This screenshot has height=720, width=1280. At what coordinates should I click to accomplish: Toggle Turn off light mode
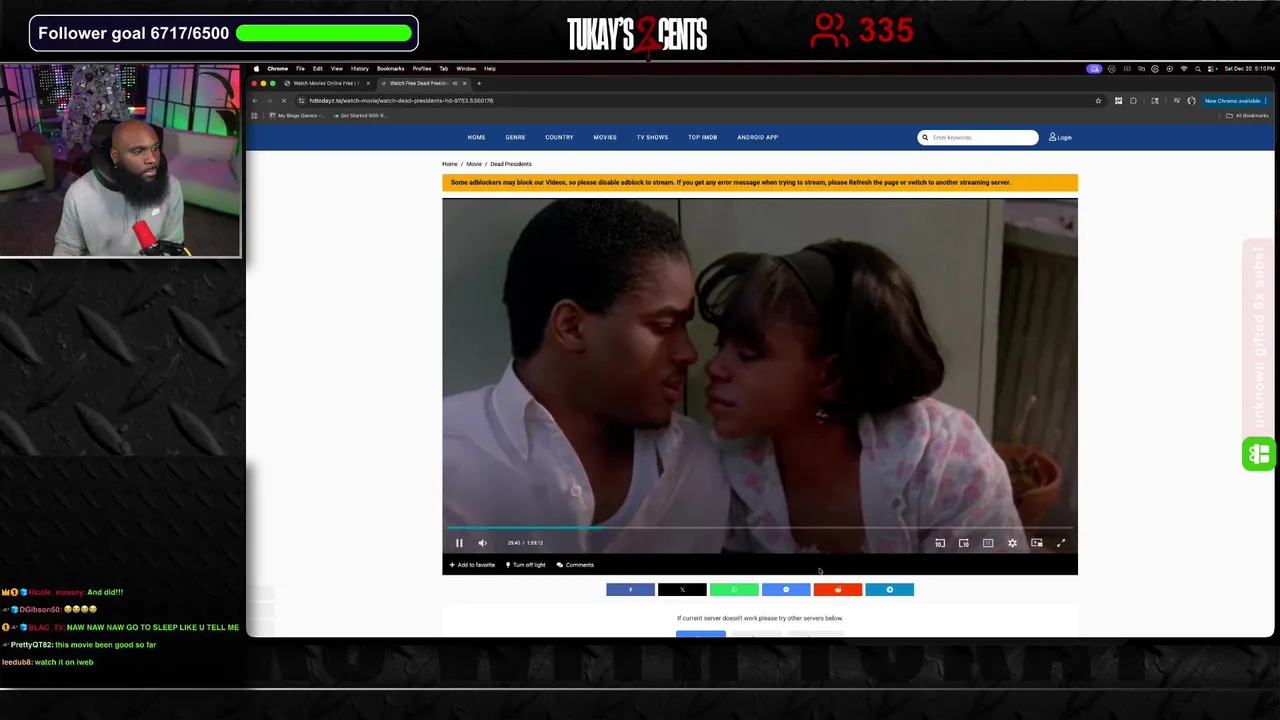526,565
